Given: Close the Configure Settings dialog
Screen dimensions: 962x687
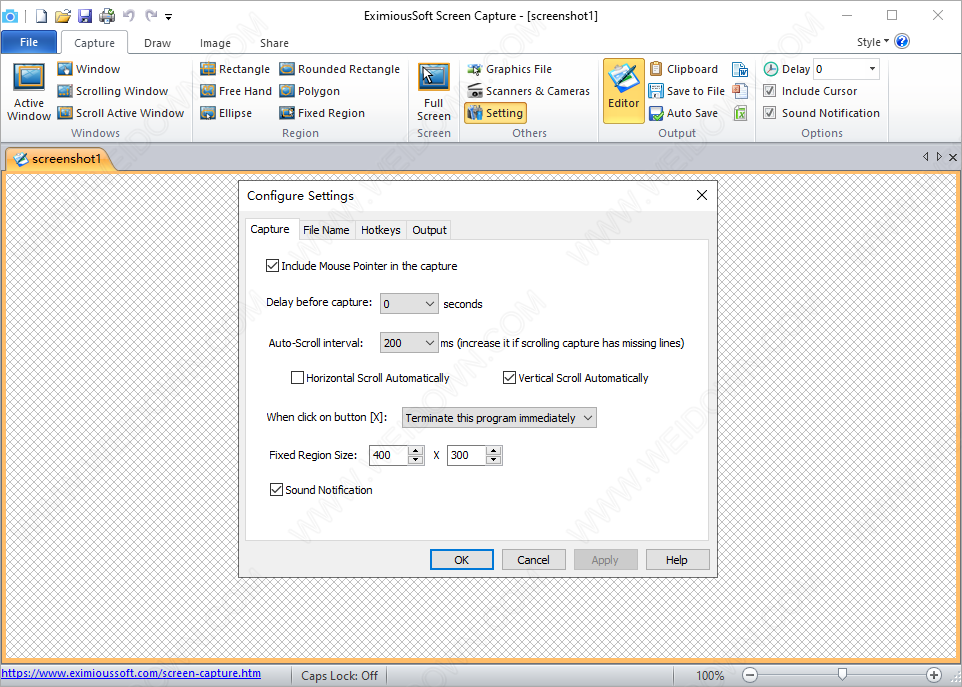Looking at the screenshot, I should 702,195.
